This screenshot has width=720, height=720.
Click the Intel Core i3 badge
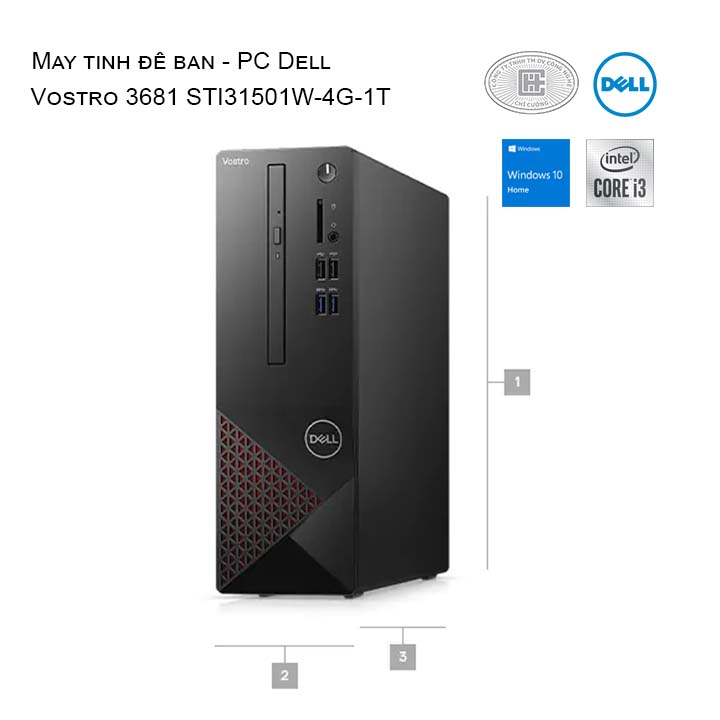[x=619, y=173]
